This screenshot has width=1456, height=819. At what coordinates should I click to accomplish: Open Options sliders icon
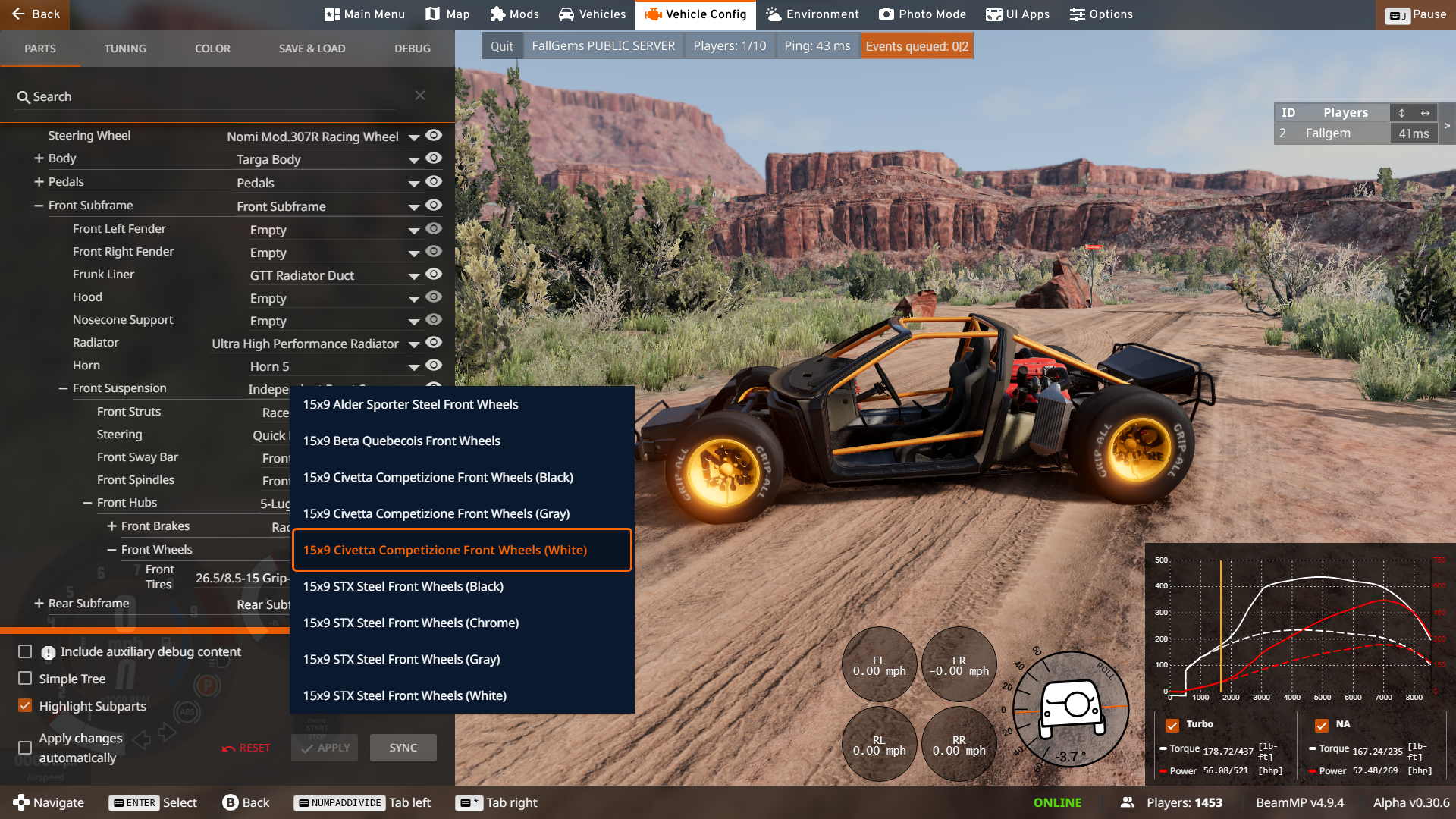(1078, 14)
